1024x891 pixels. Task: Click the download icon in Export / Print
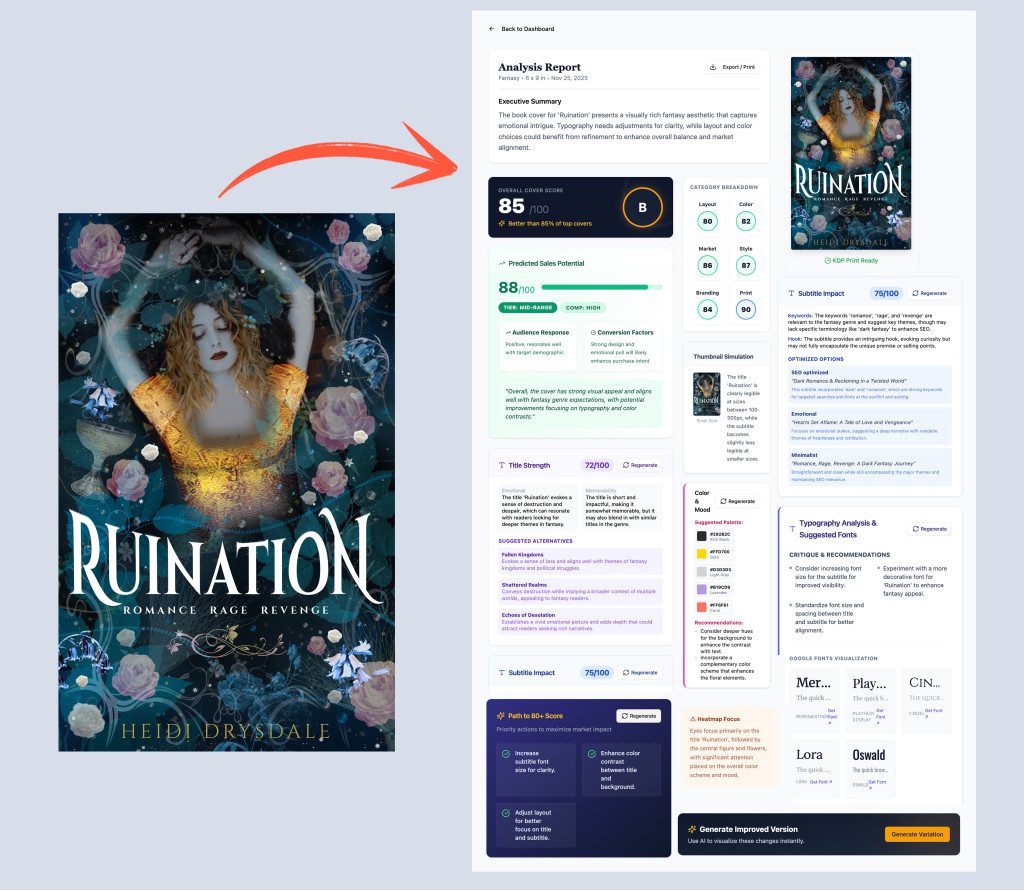712,67
